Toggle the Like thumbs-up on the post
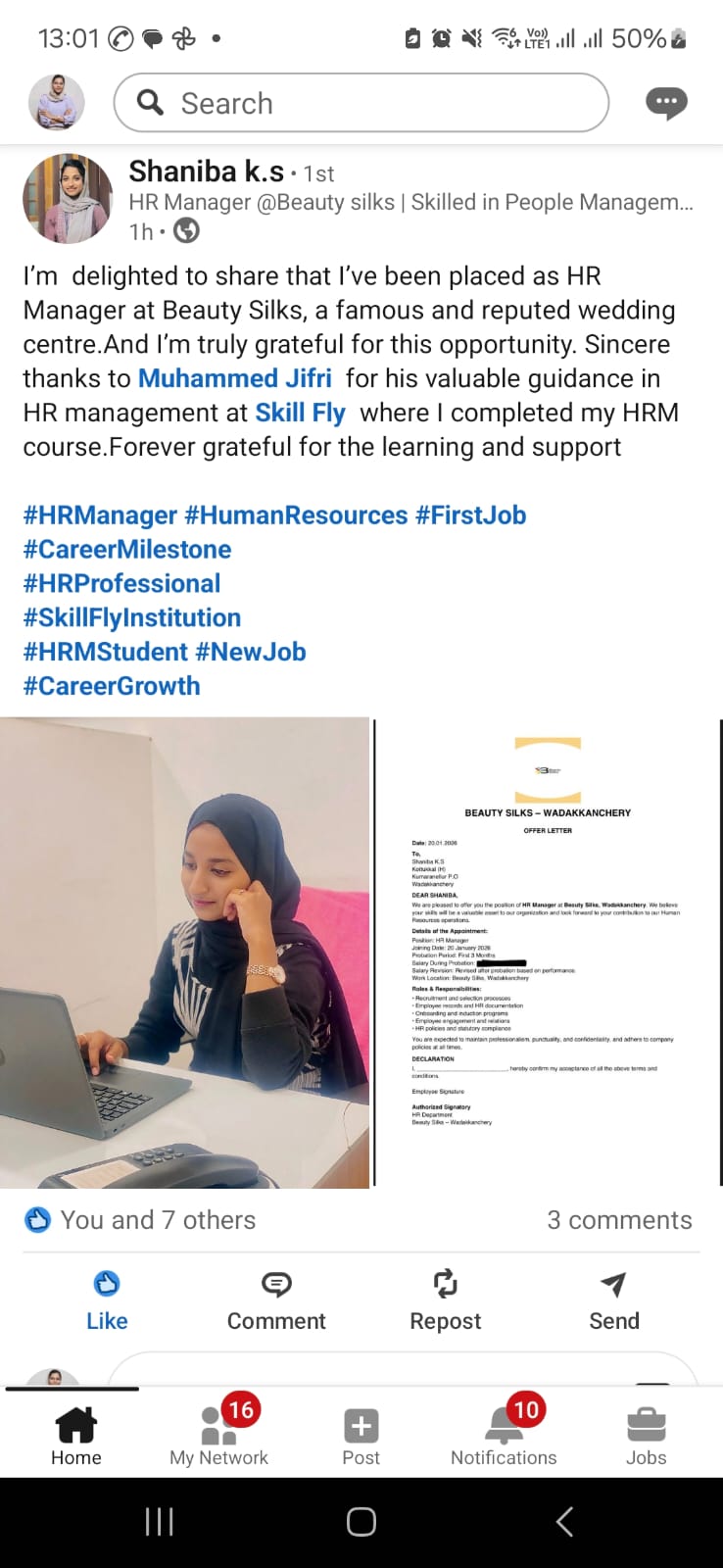The image size is (723, 1568). coord(107,1301)
